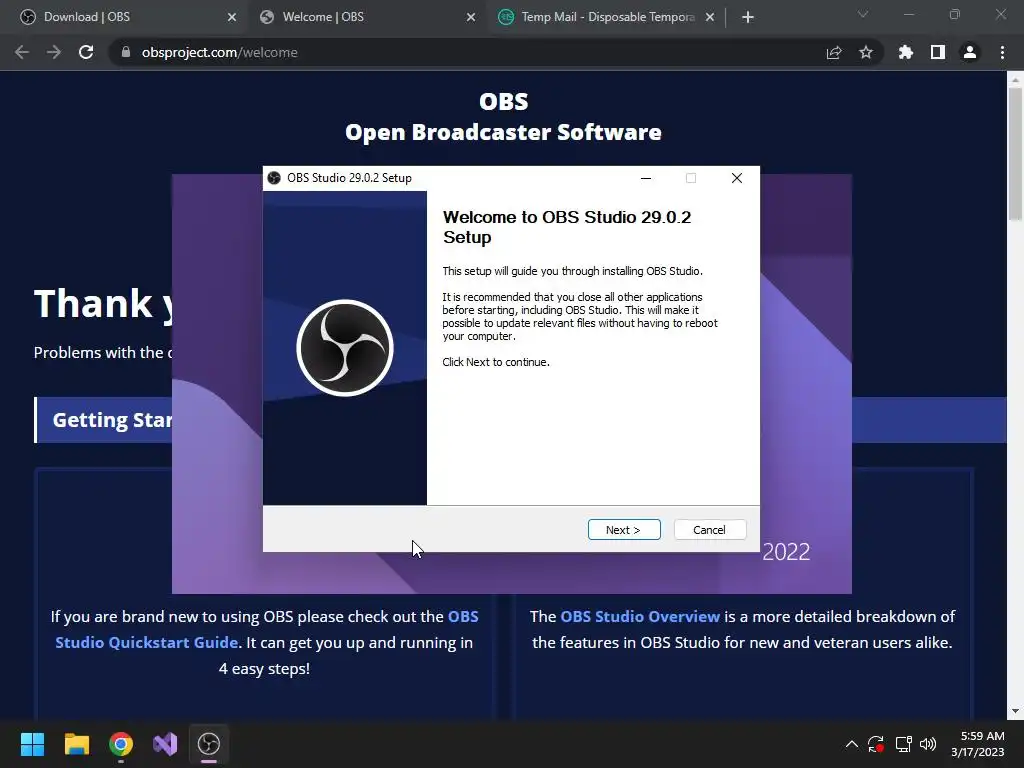Select the OBS installer taskbar icon

[x=209, y=744]
